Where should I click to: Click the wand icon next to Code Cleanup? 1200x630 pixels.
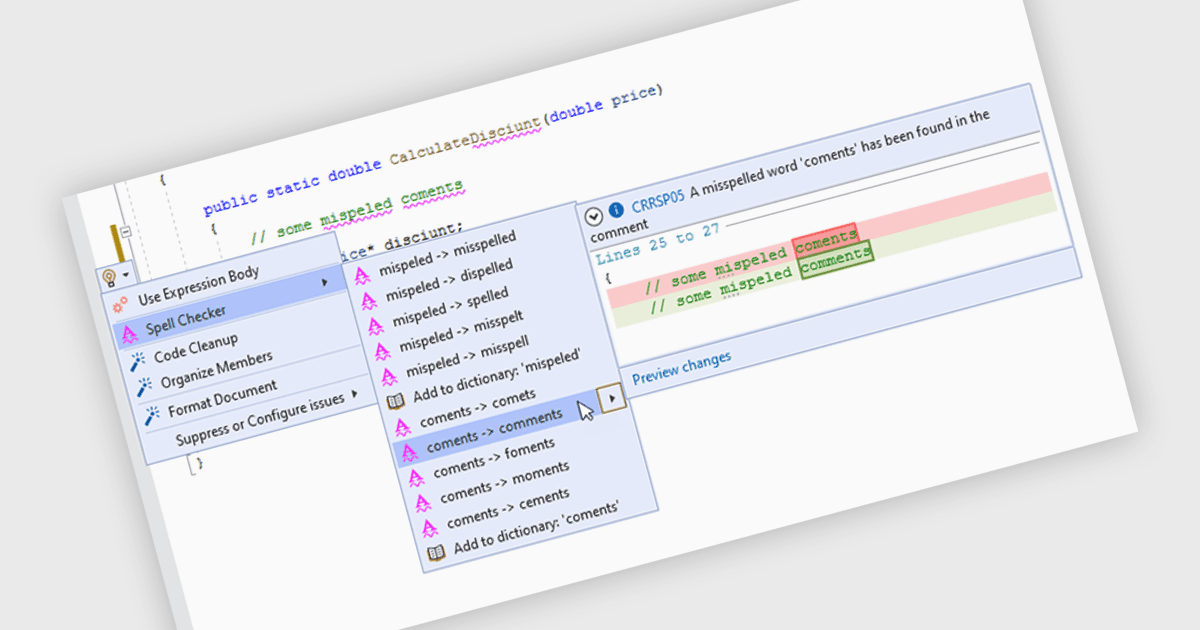point(136,361)
